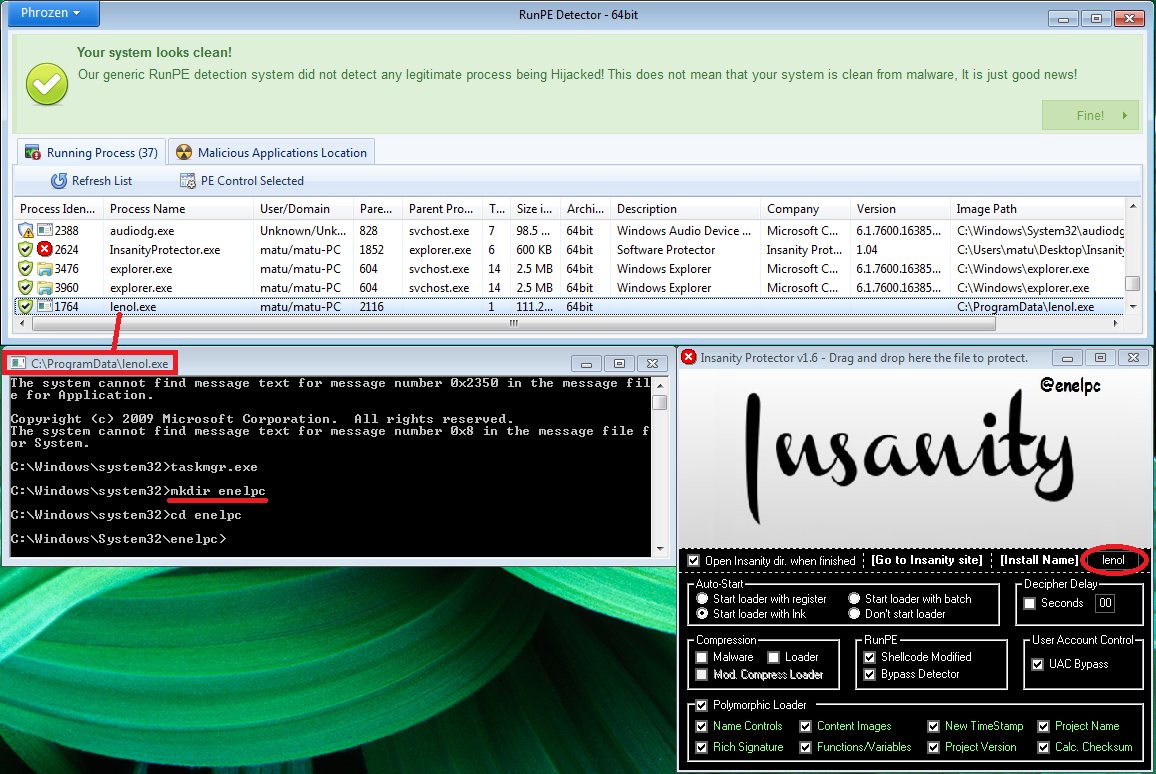1156x774 pixels.
Task: Sort by User/Domain column header
Action: pos(303,209)
